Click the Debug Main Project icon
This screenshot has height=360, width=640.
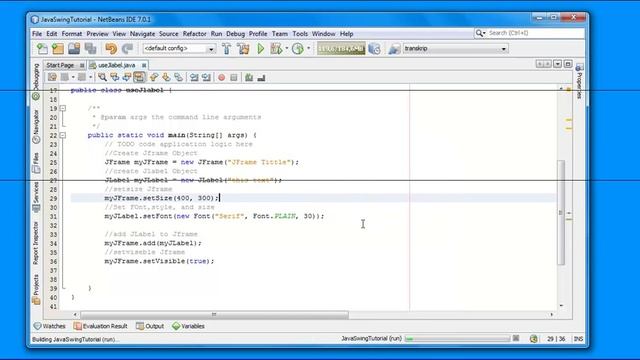[x=276, y=49]
